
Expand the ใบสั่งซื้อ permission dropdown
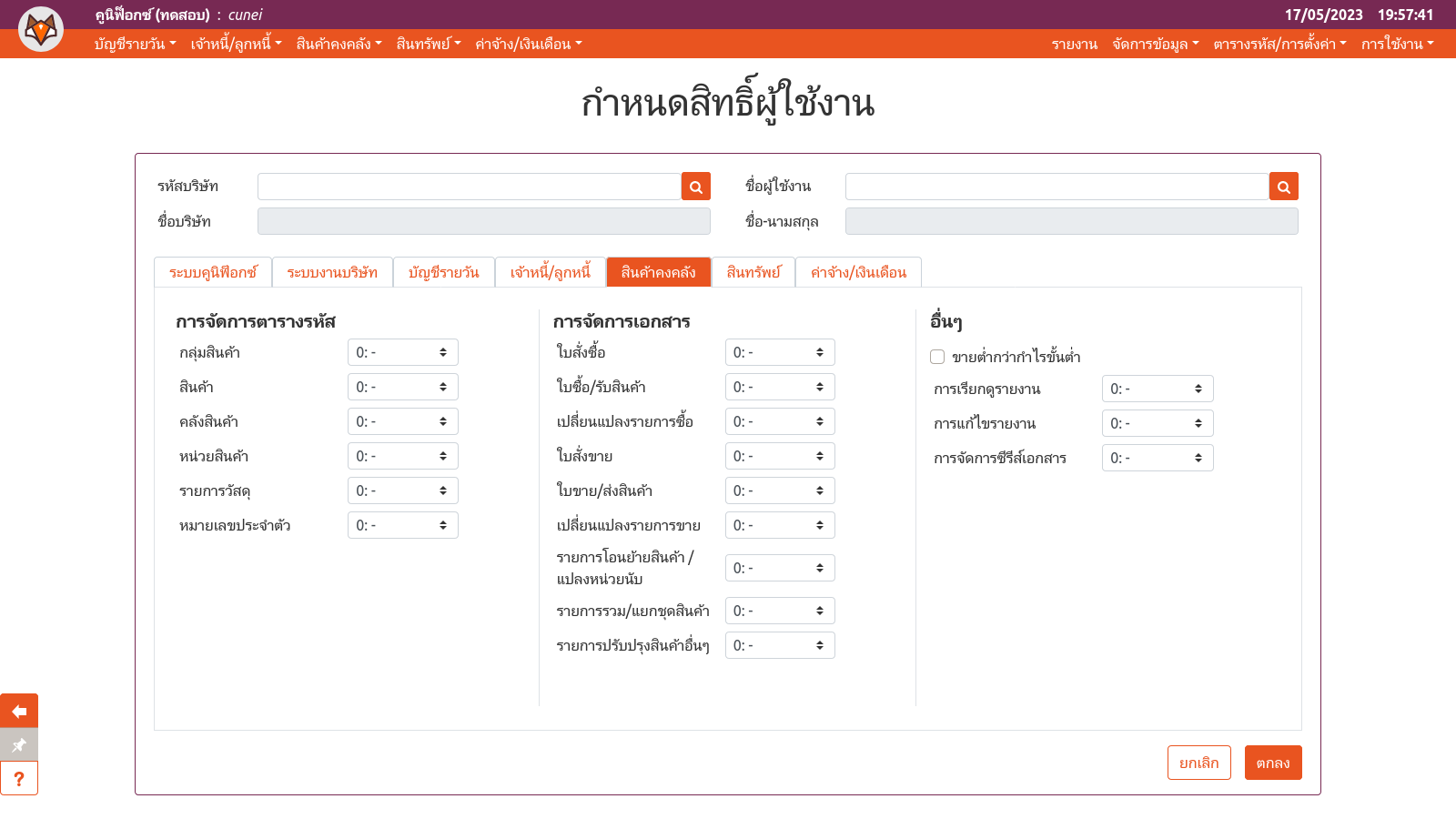tap(780, 352)
